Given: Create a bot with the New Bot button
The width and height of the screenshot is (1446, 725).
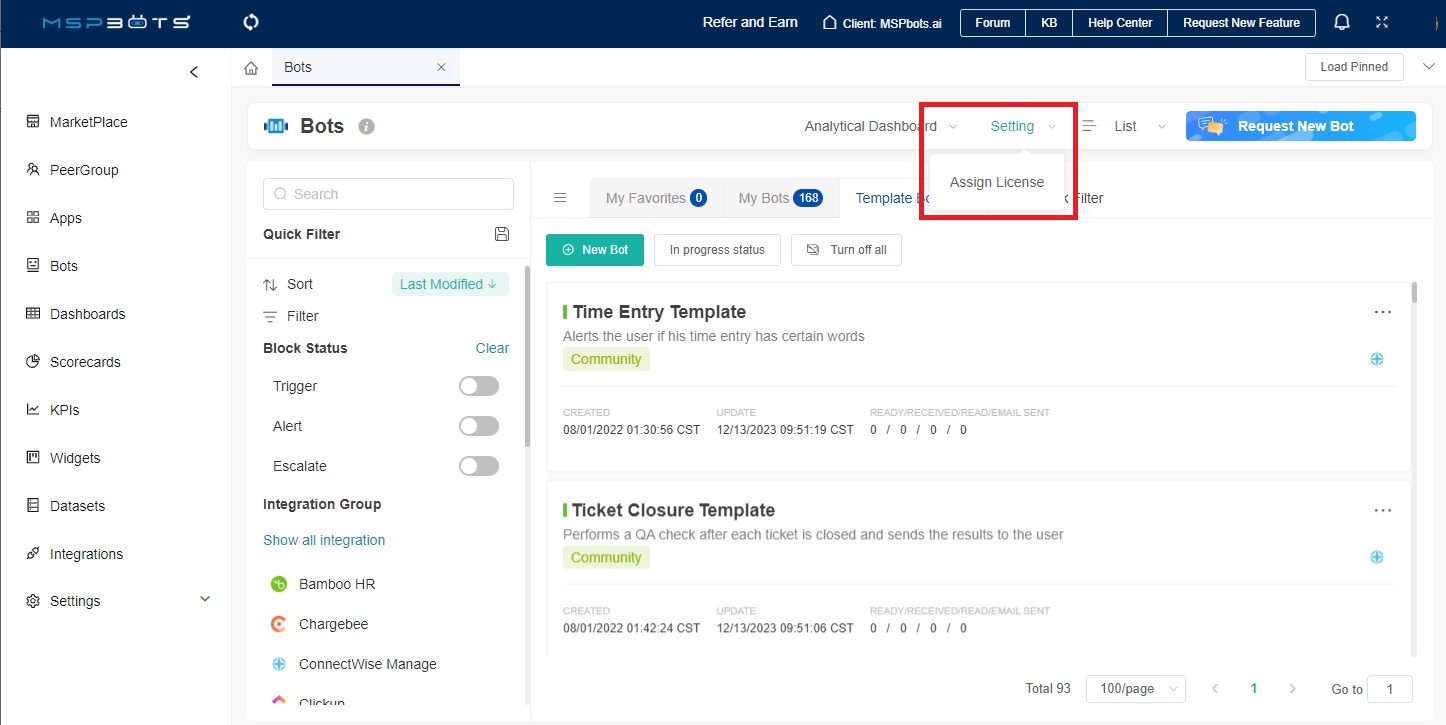Looking at the screenshot, I should [x=595, y=249].
